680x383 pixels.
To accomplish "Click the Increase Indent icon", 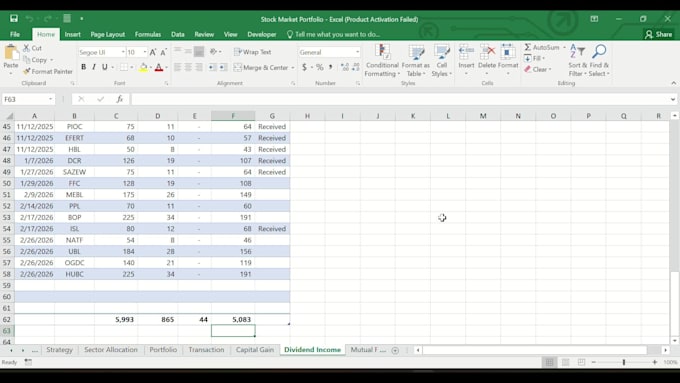I will (x=222, y=67).
